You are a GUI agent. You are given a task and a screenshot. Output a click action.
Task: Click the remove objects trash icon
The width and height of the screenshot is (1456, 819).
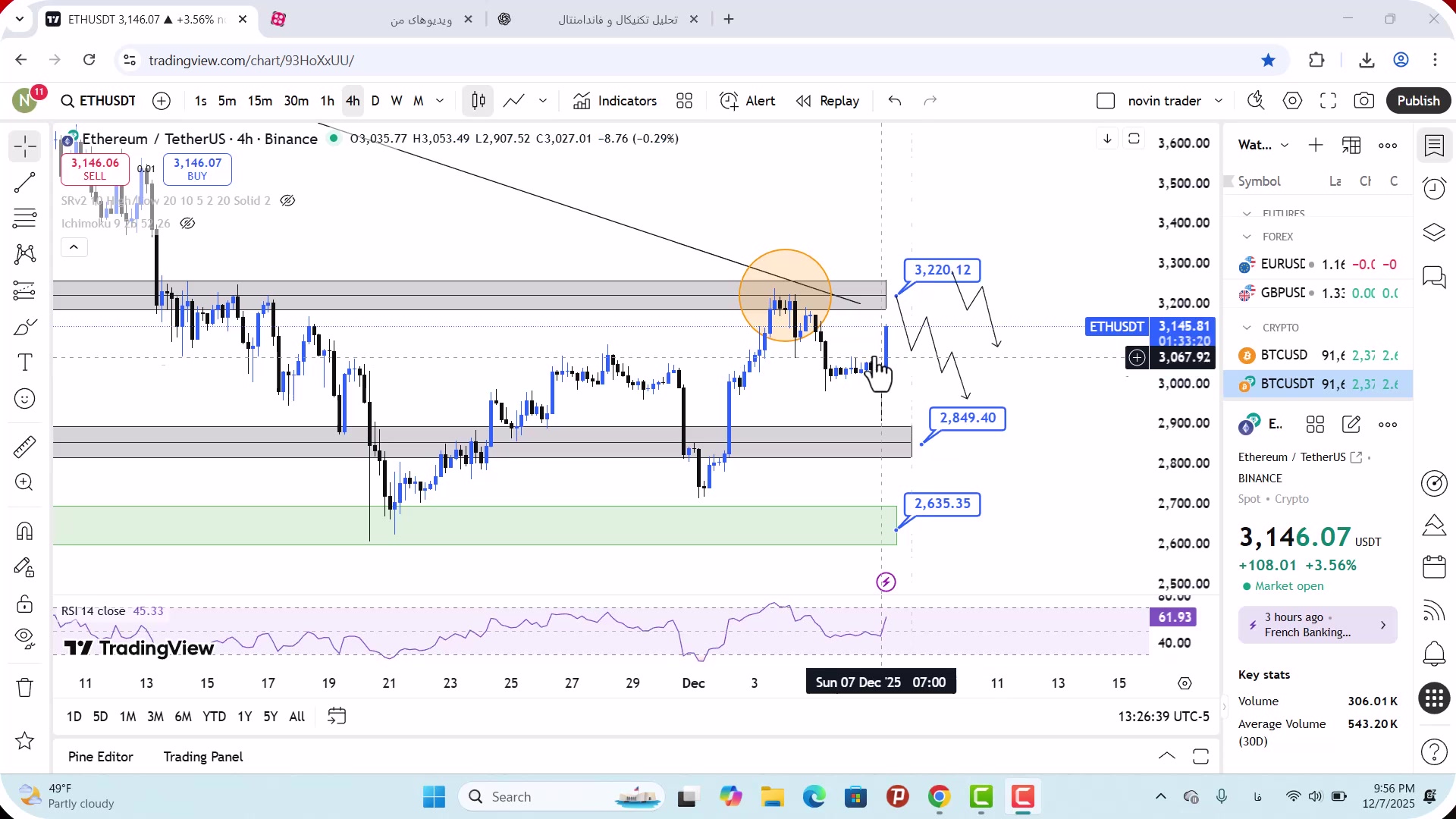tap(25, 687)
